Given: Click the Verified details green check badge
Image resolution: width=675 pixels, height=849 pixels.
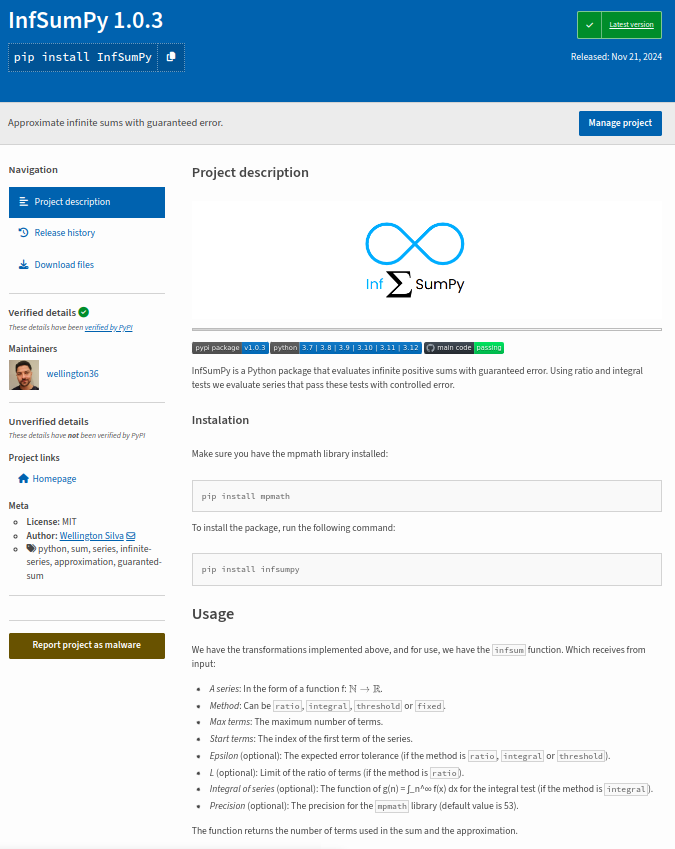Looking at the screenshot, I should [x=83, y=312].
